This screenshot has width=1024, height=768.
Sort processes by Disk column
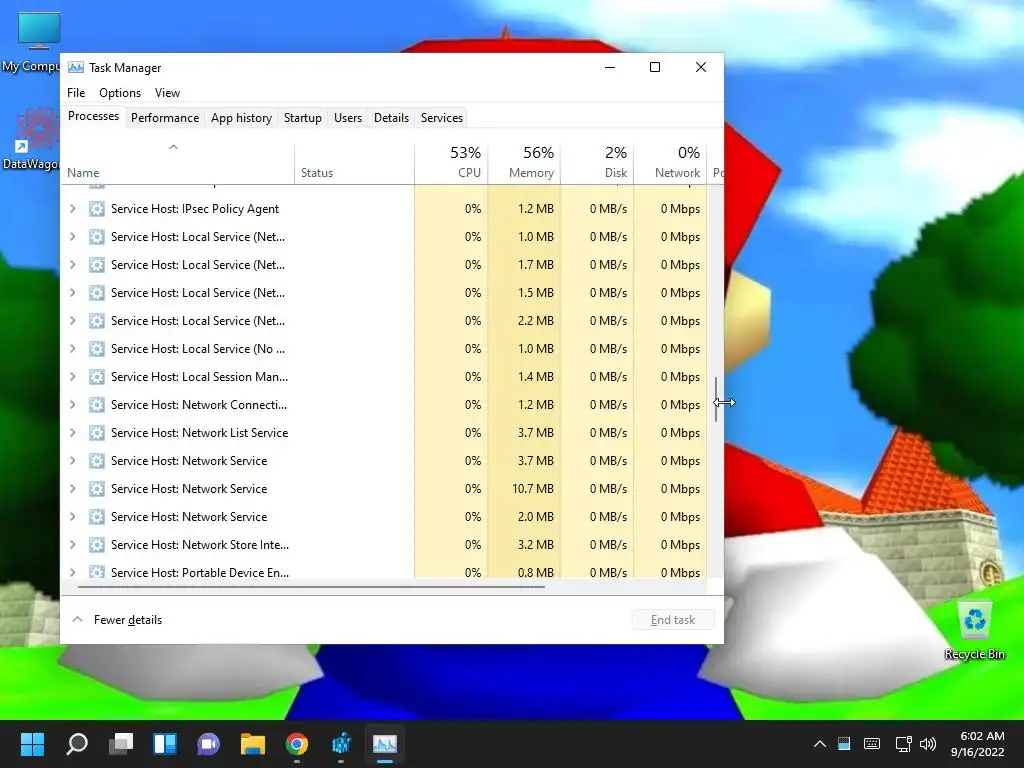[x=598, y=163]
